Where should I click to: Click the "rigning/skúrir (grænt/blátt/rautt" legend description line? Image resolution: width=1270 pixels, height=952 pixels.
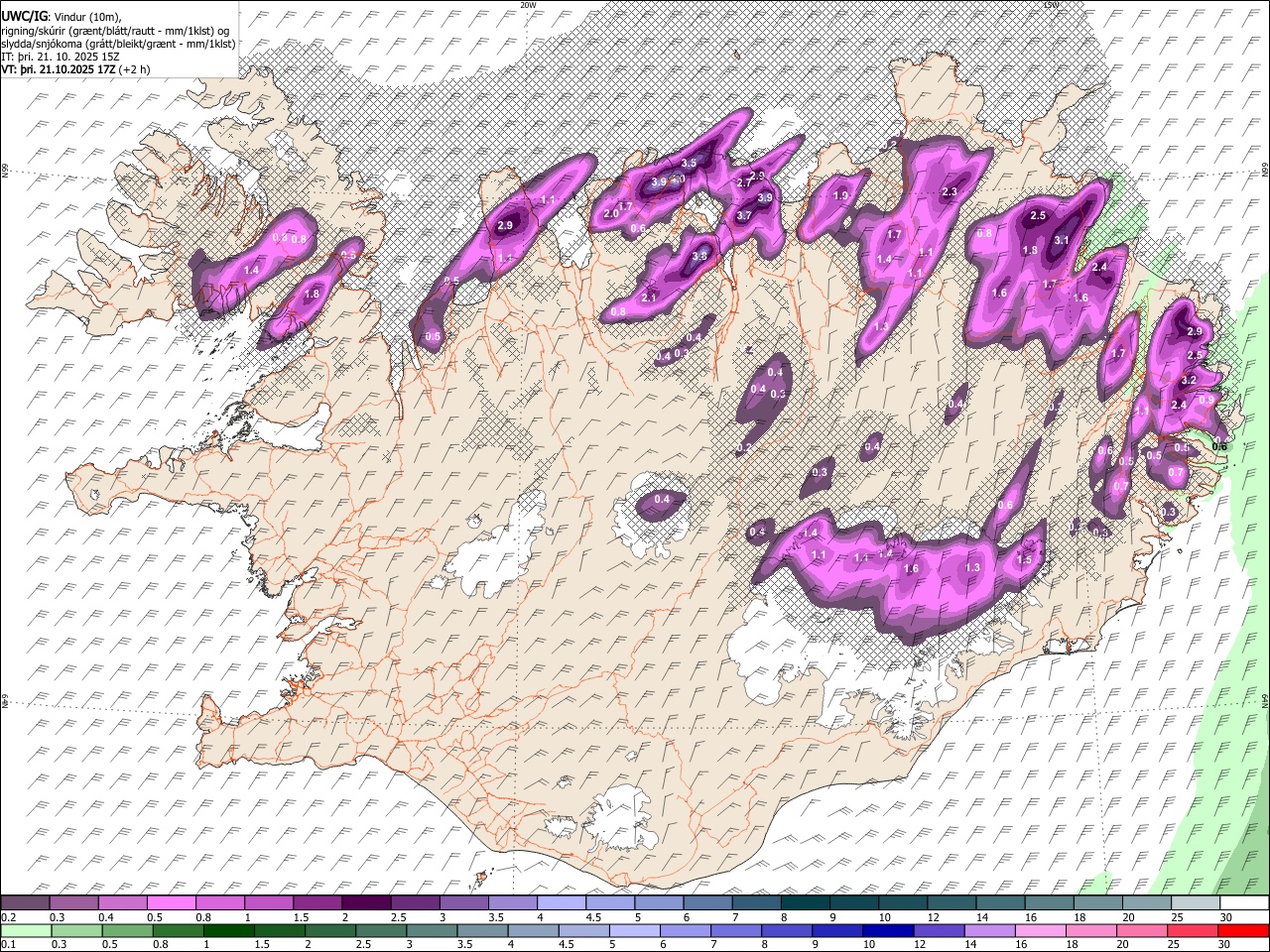tap(115, 31)
